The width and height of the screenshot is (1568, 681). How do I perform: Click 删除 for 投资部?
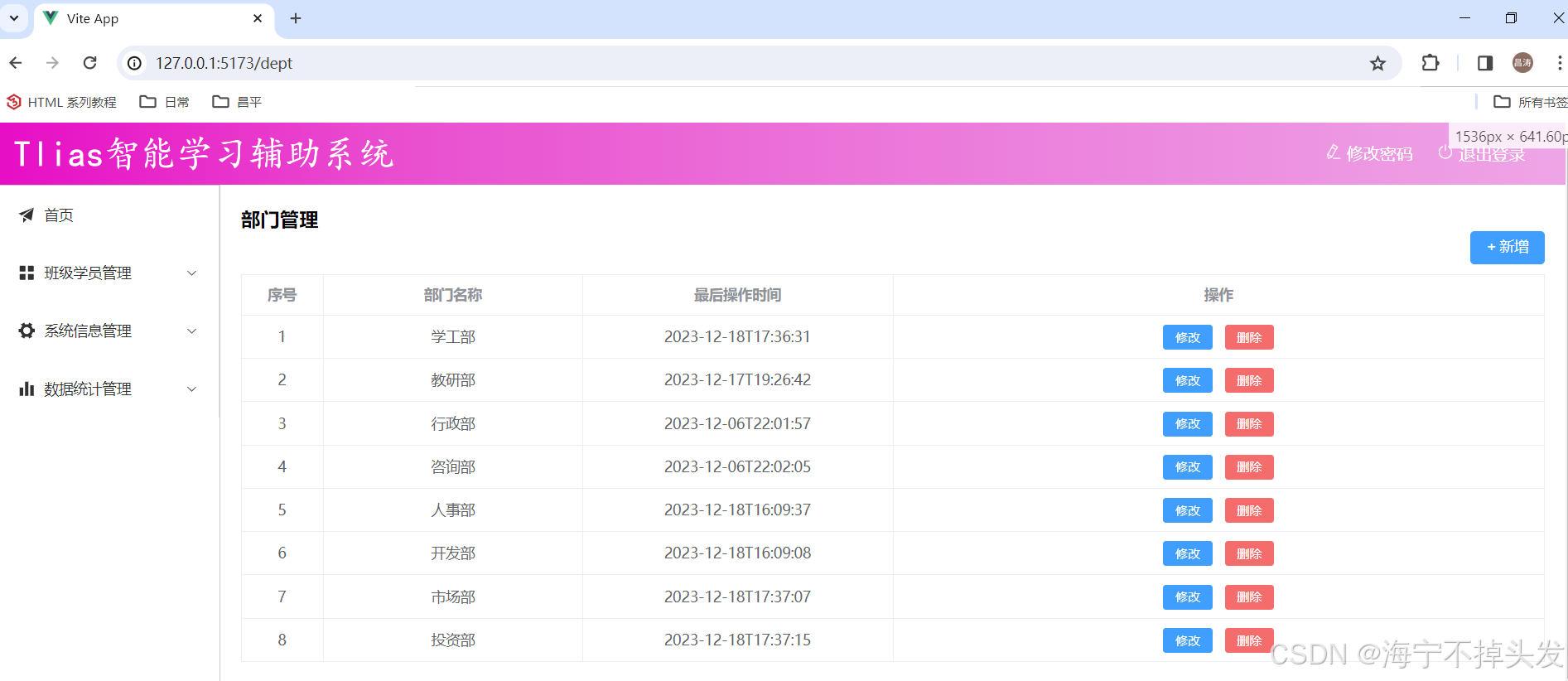pyautogui.click(x=1249, y=640)
